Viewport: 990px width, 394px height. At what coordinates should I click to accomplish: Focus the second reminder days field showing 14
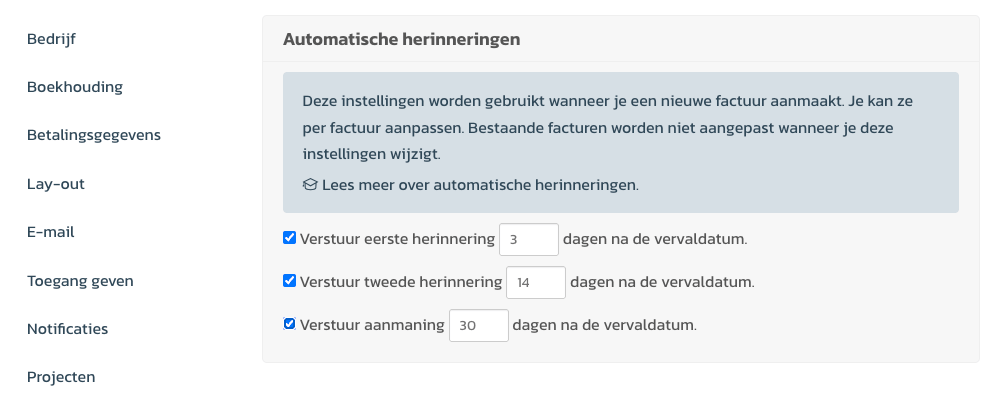tap(535, 282)
